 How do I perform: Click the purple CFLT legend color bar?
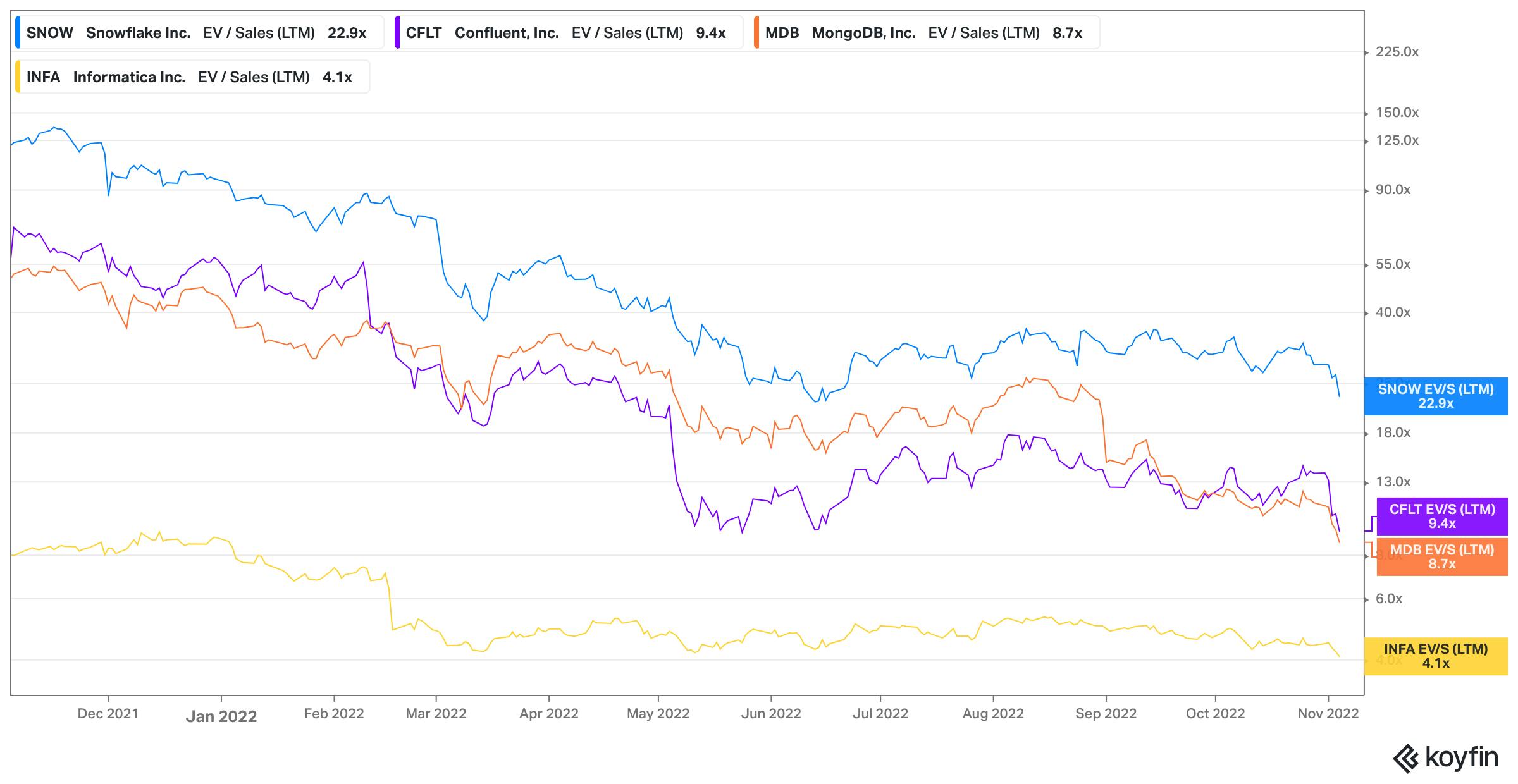pyautogui.click(x=397, y=33)
